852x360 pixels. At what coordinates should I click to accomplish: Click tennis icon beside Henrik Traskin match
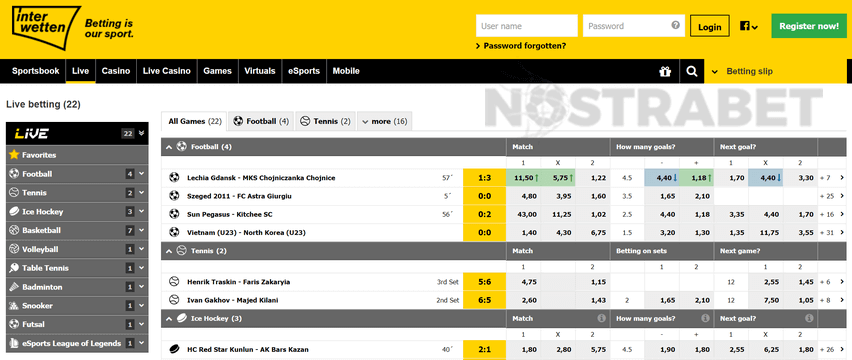[x=174, y=282]
